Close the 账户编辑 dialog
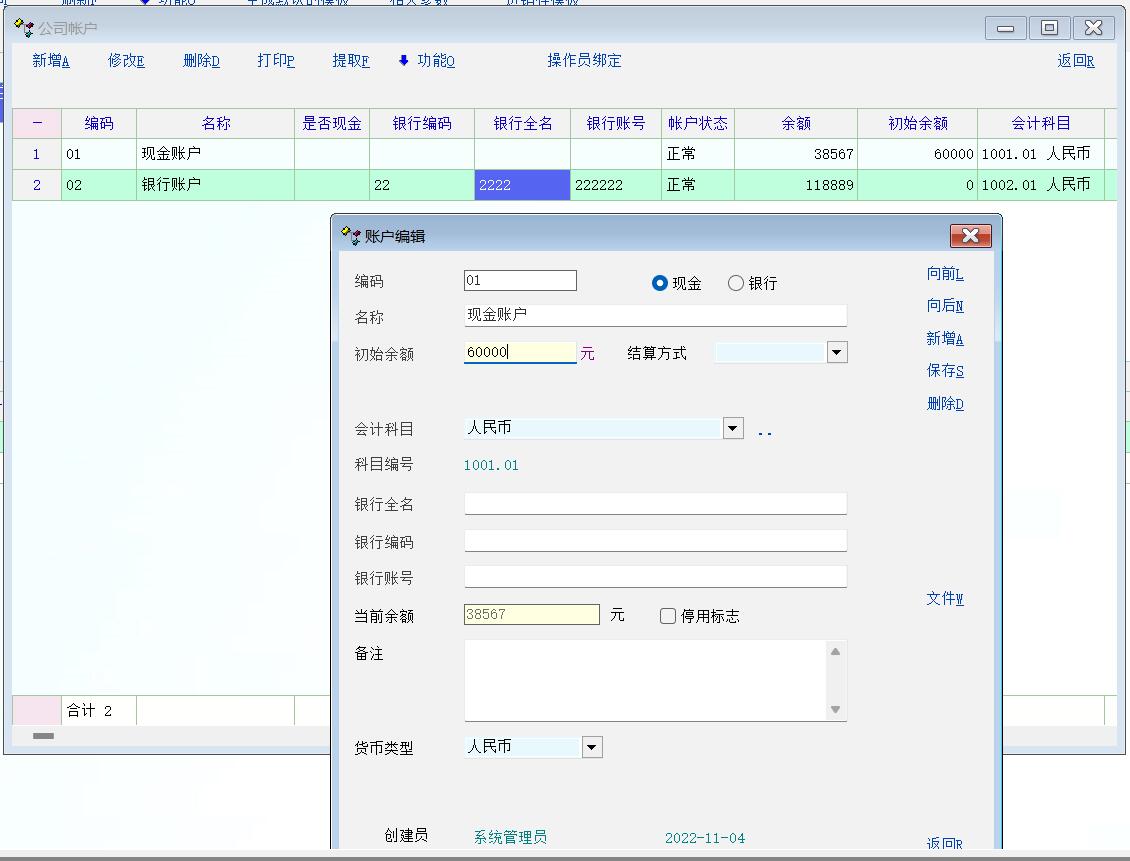Image resolution: width=1130 pixels, height=861 pixels. [x=970, y=236]
